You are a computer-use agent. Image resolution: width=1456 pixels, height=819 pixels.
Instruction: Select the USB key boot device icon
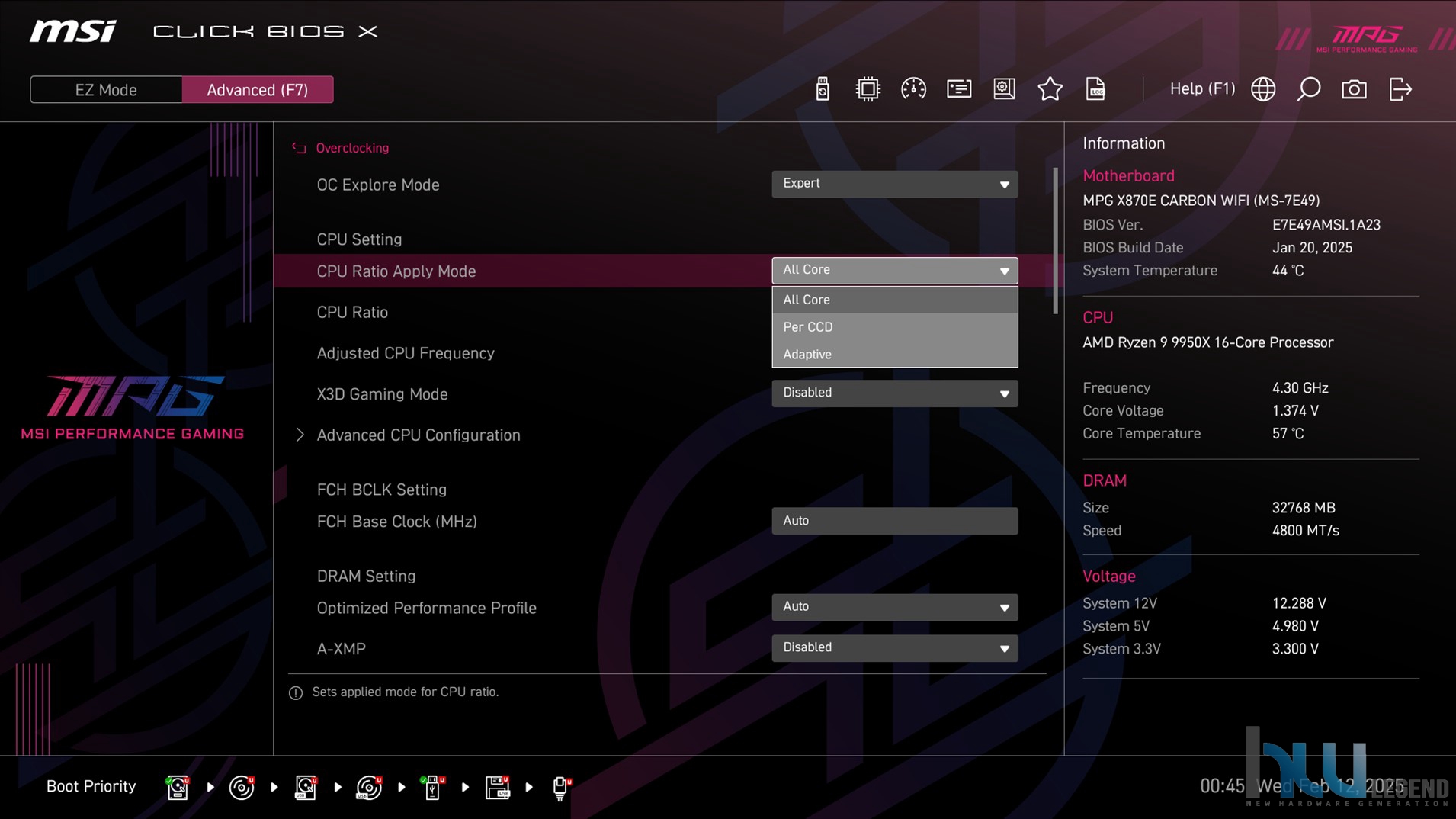[432, 787]
